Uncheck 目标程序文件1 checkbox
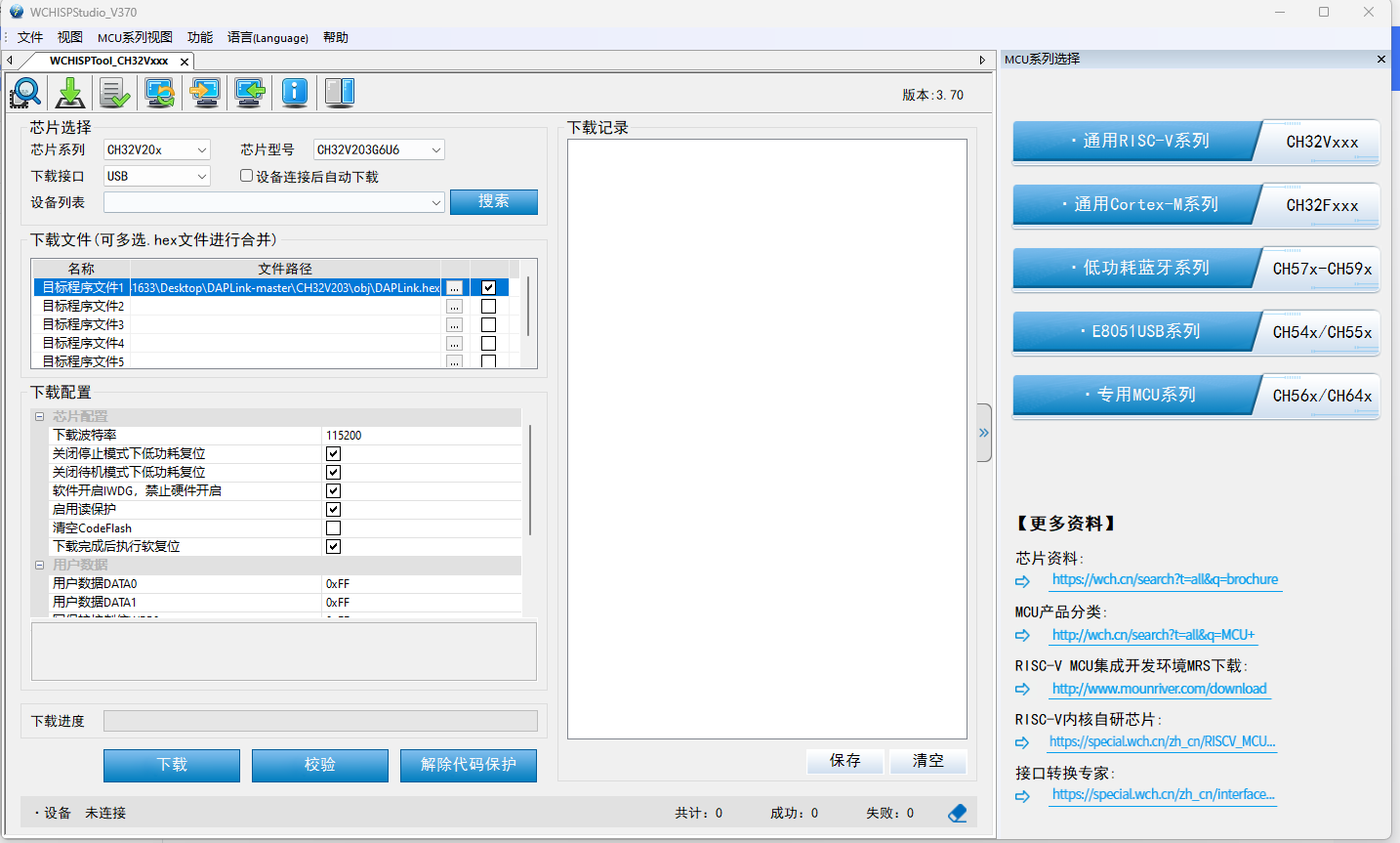 click(488, 287)
